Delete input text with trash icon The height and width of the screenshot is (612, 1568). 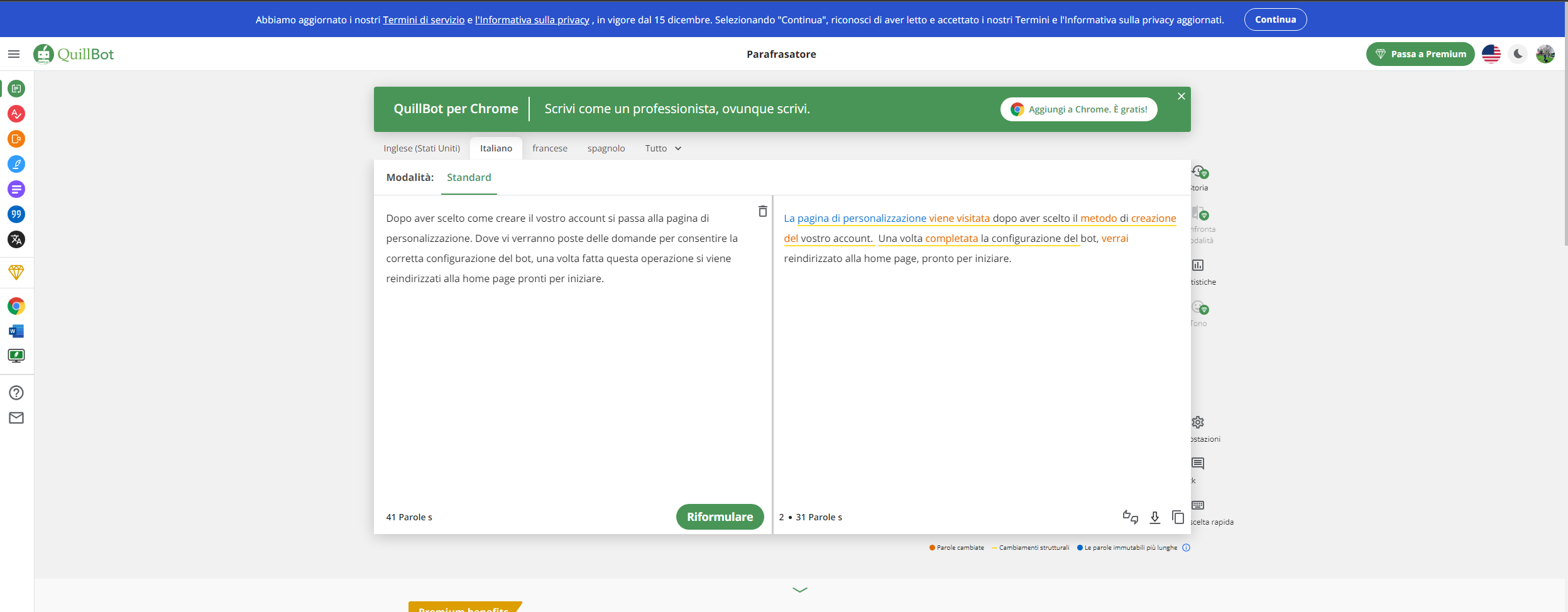762,212
